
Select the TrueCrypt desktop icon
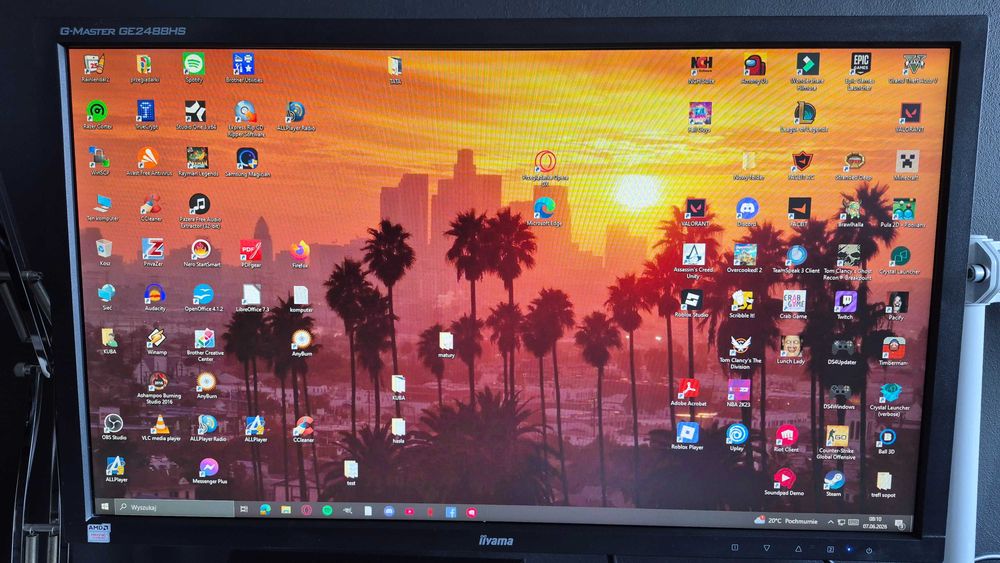click(146, 115)
